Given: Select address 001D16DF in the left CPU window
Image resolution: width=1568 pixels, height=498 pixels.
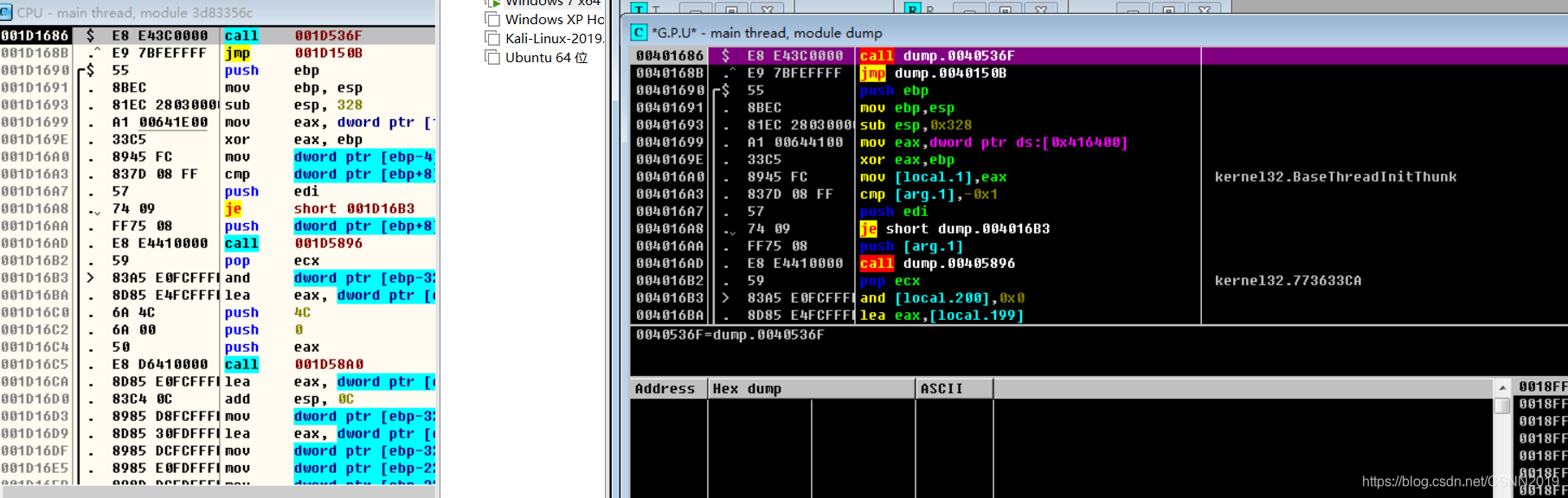Looking at the screenshot, I should coord(35,450).
